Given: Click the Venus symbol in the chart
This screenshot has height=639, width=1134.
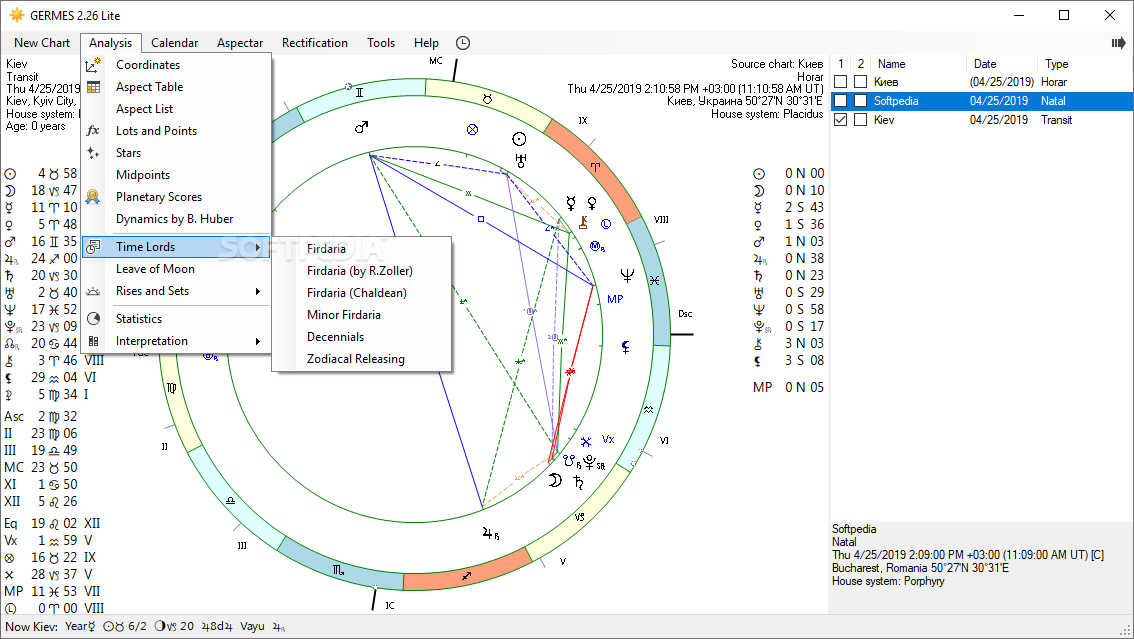Looking at the screenshot, I should (592, 203).
